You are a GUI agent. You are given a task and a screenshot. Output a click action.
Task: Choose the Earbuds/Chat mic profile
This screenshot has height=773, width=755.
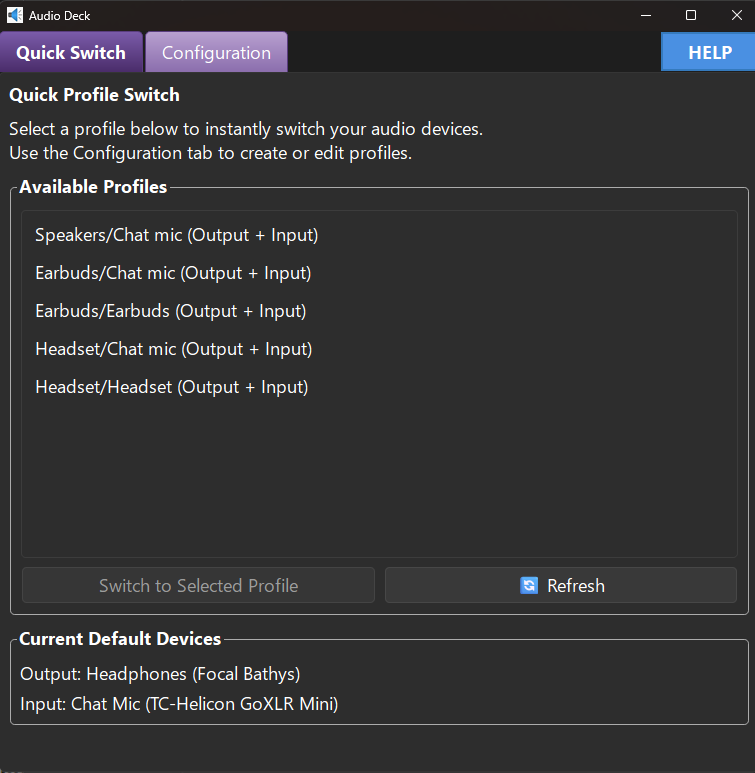(173, 273)
